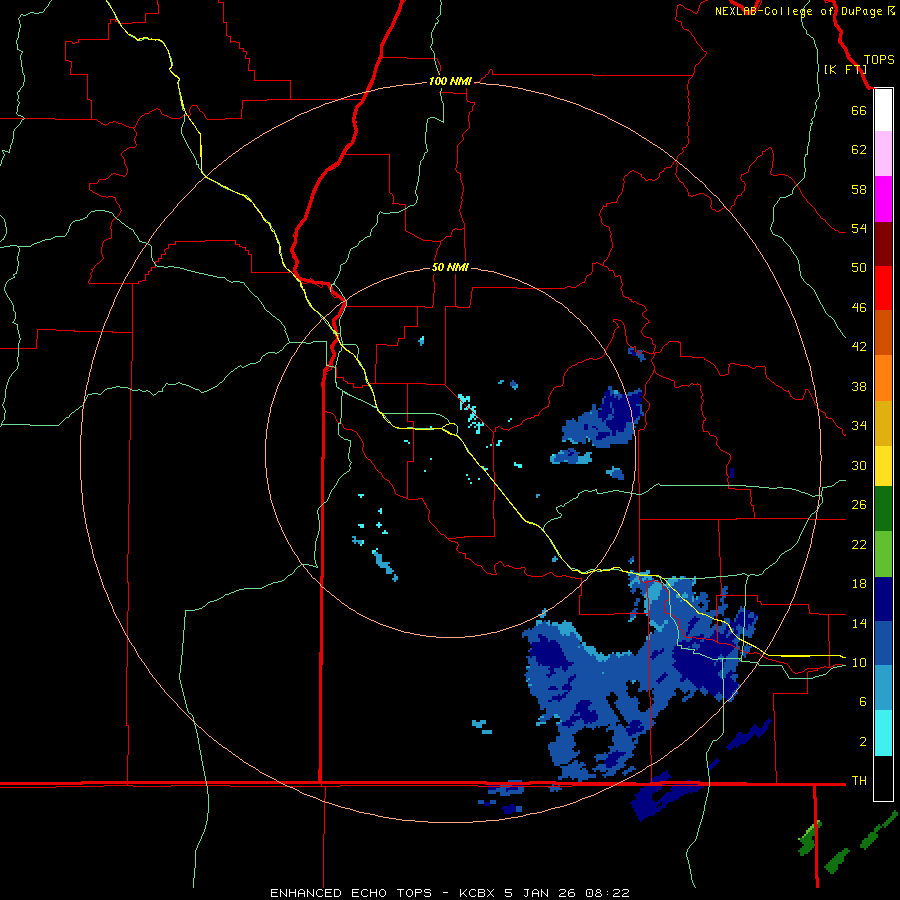900x900 pixels.
Task: Click the orange 38 kft legend swatch
Action: pyautogui.click(x=883, y=378)
